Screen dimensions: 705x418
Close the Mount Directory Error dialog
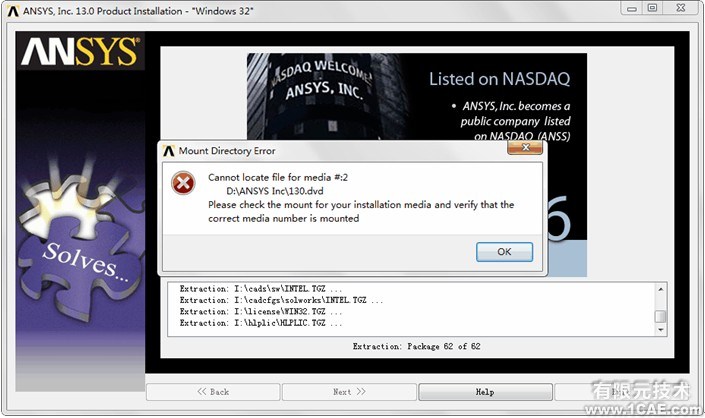click(525, 147)
